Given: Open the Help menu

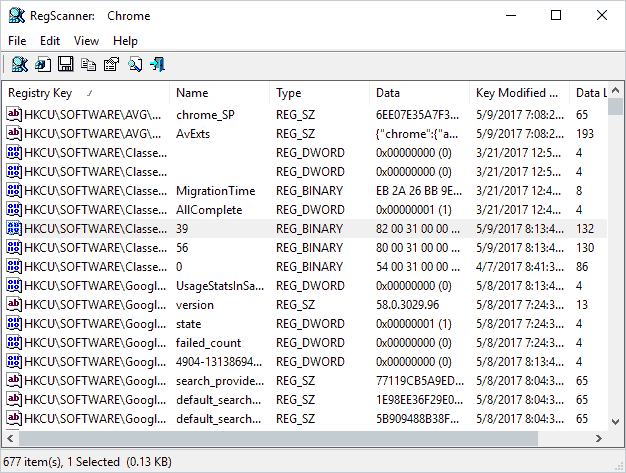Looking at the screenshot, I should pos(125,41).
